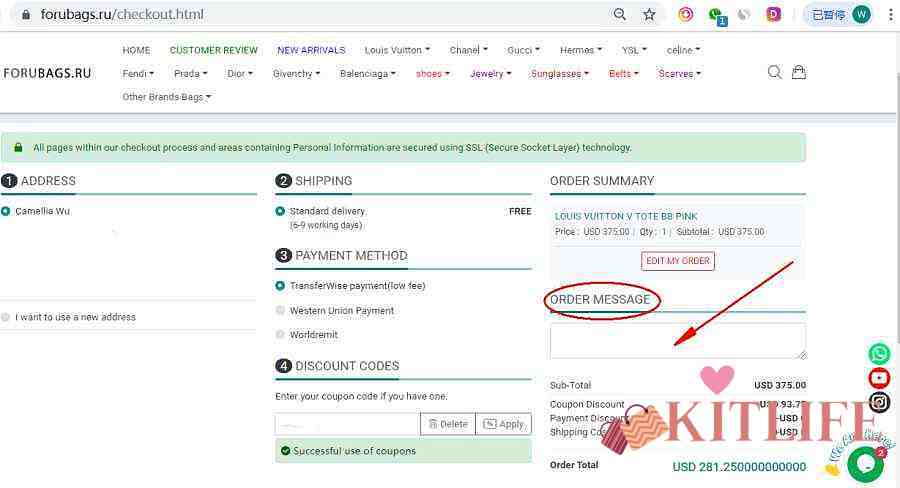Click the green extension icon with the badge
The width and height of the screenshot is (900, 488).
click(716, 16)
